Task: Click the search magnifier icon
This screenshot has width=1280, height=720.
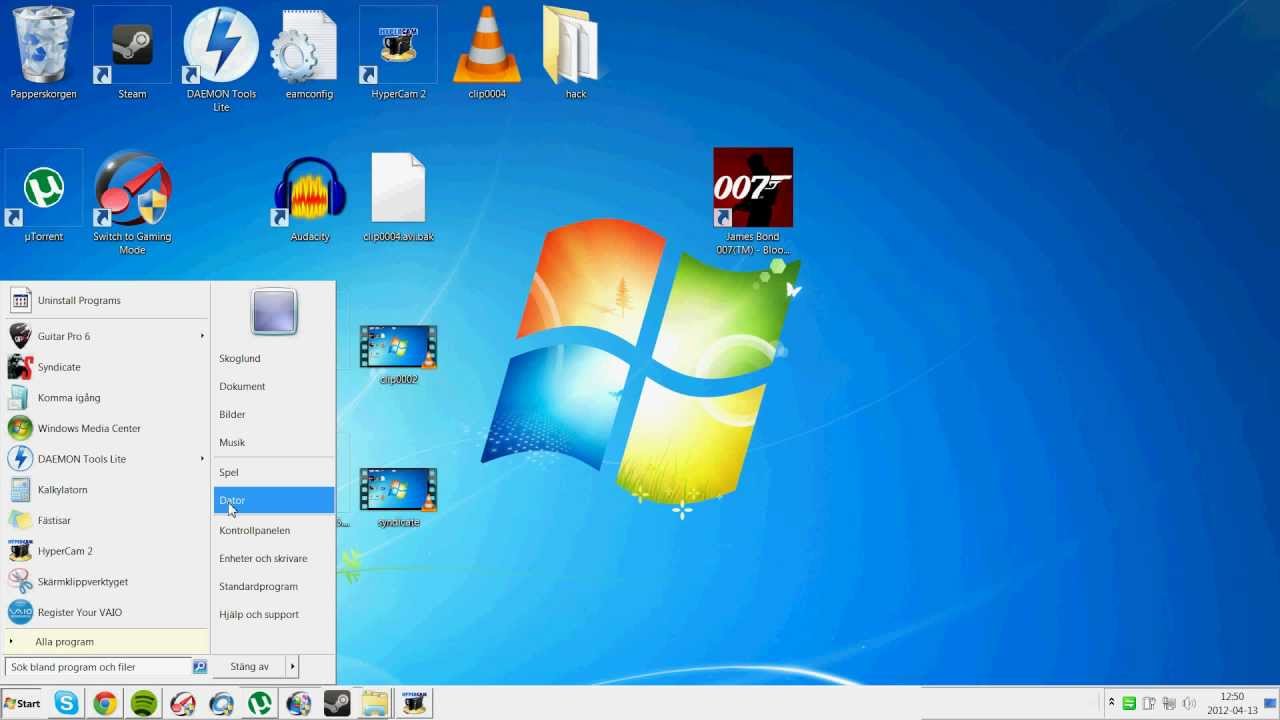Action: [199, 667]
